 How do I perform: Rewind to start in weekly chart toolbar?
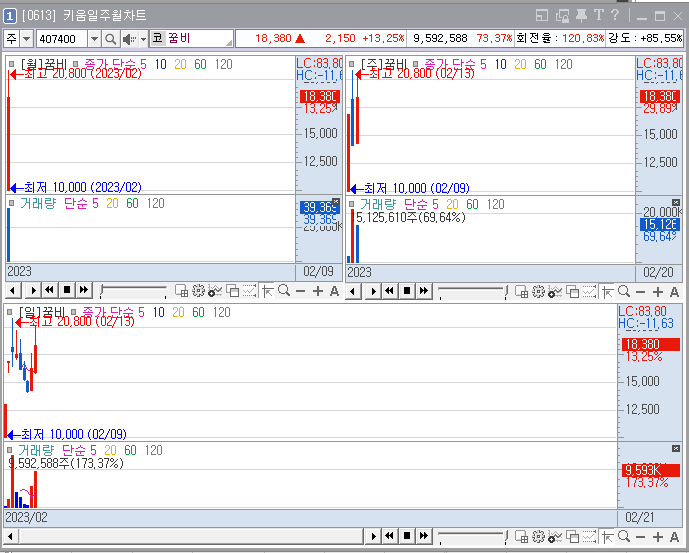[x=389, y=291]
